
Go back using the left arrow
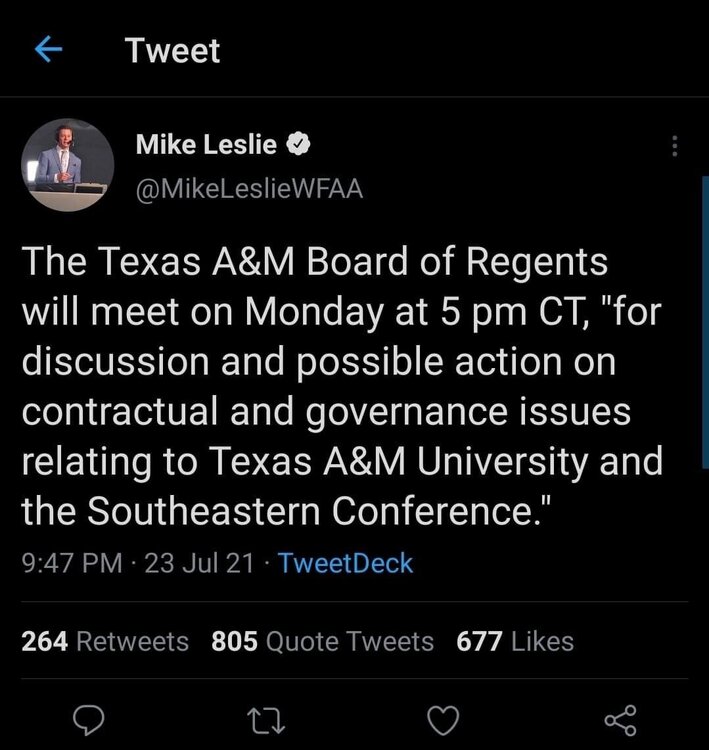pyautogui.click(x=48, y=51)
